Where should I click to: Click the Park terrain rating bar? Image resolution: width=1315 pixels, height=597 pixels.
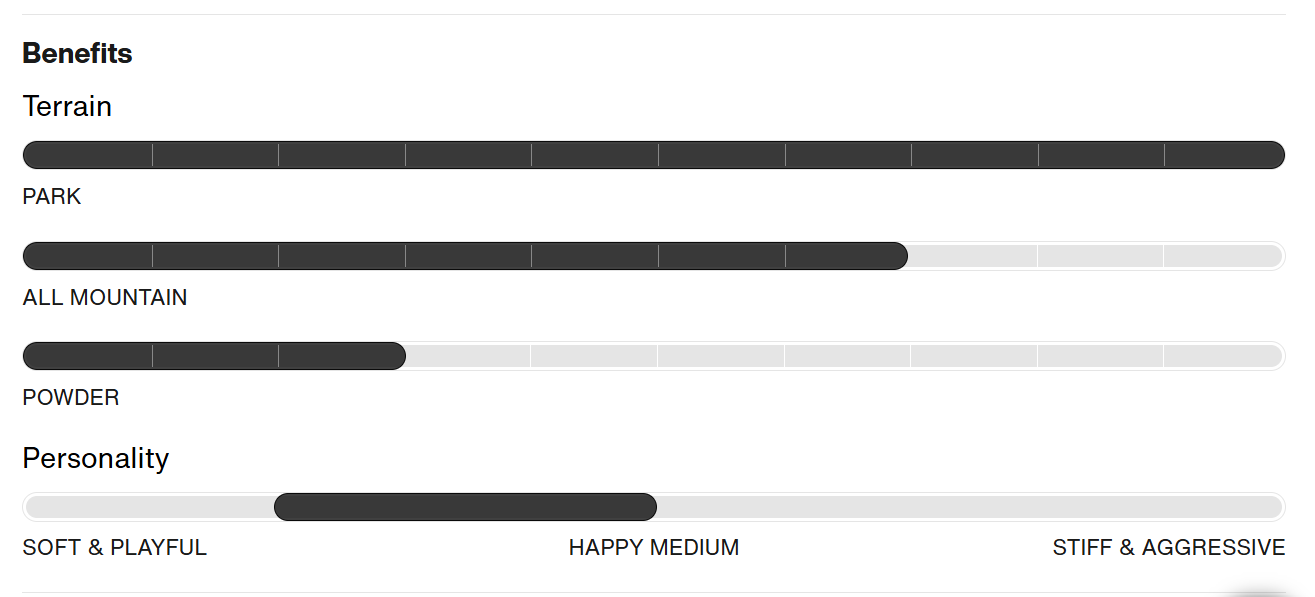click(653, 155)
